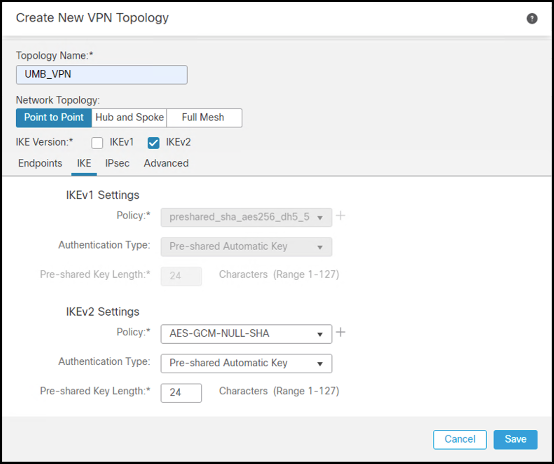Select the IKE tab
Screen dimensions: 554x464
click(x=84, y=164)
